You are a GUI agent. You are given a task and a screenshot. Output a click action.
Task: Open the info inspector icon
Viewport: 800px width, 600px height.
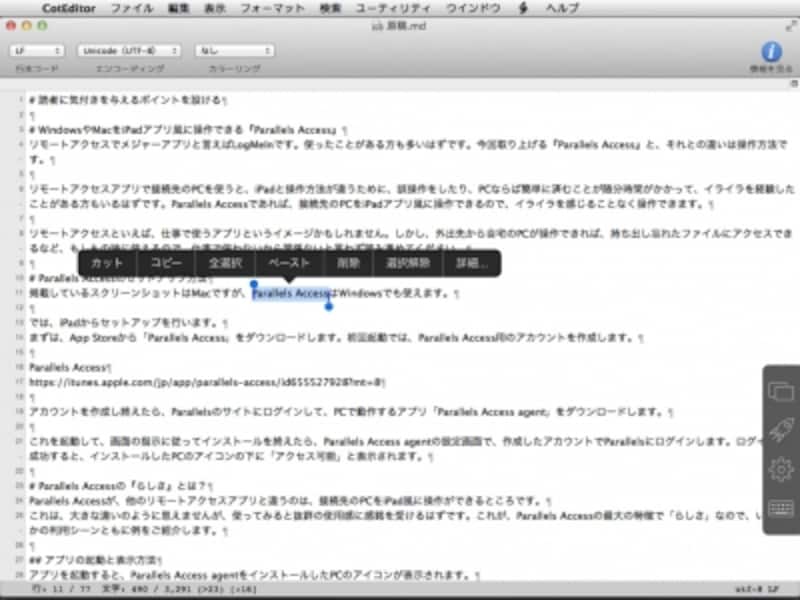[x=771, y=52]
